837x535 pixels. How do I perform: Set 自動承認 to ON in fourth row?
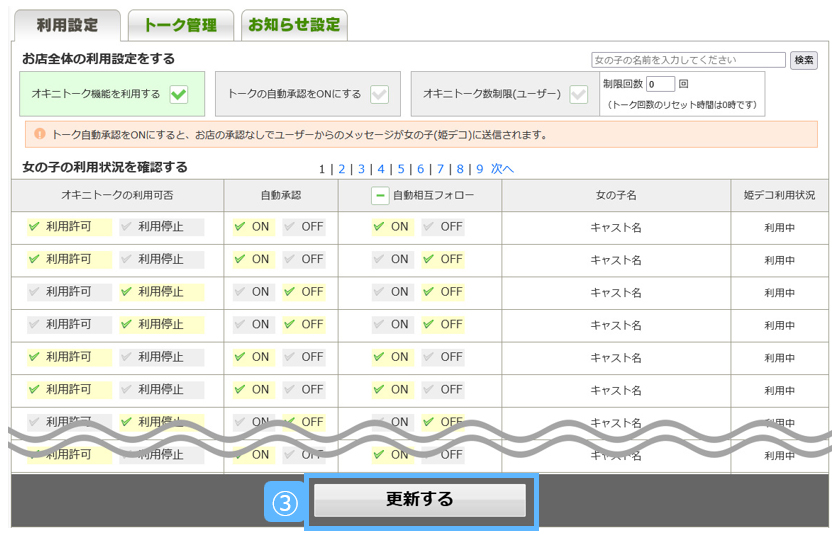click(x=252, y=324)
